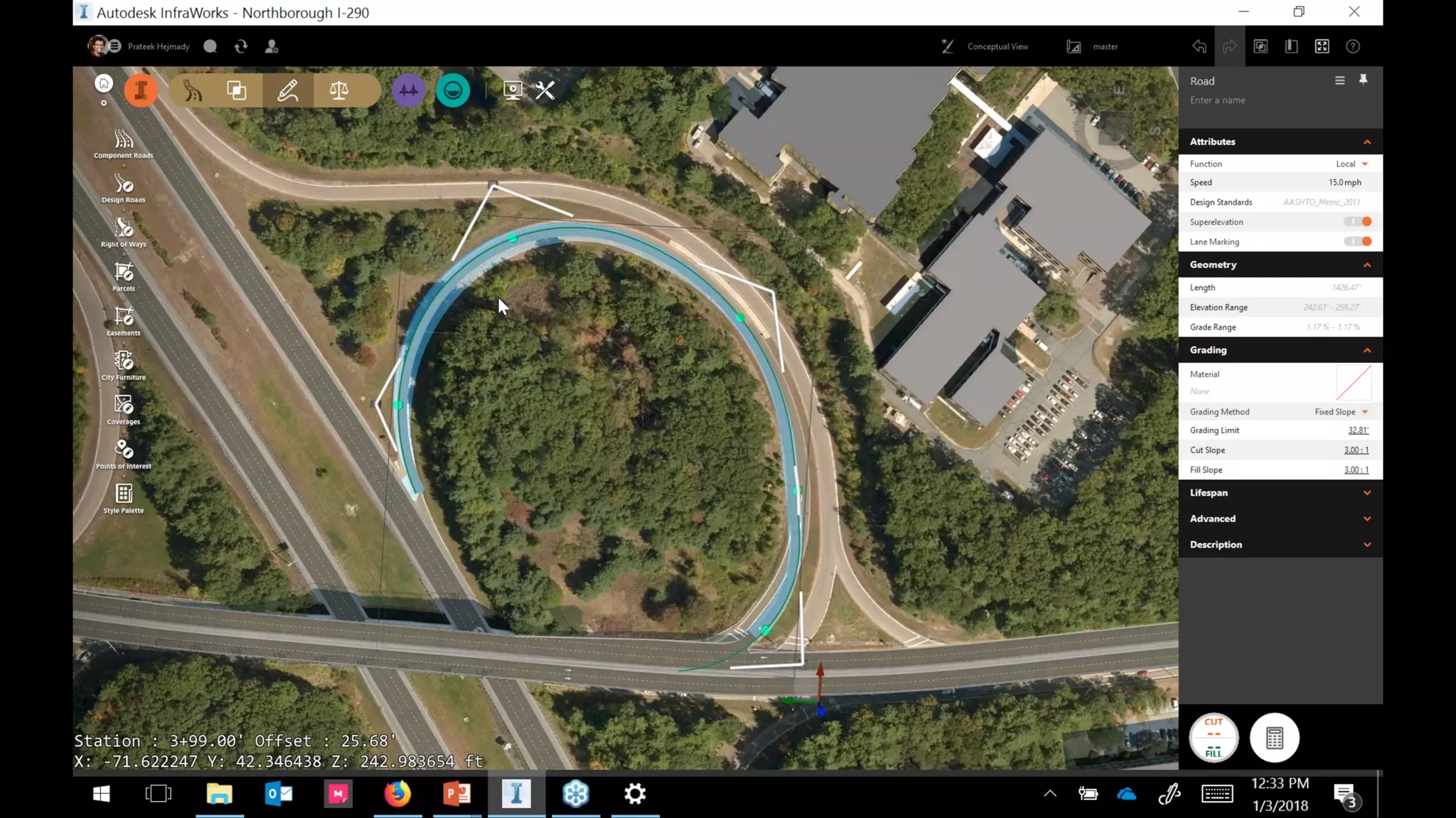Open File Explorer from taskbar

tap(220, 794)
